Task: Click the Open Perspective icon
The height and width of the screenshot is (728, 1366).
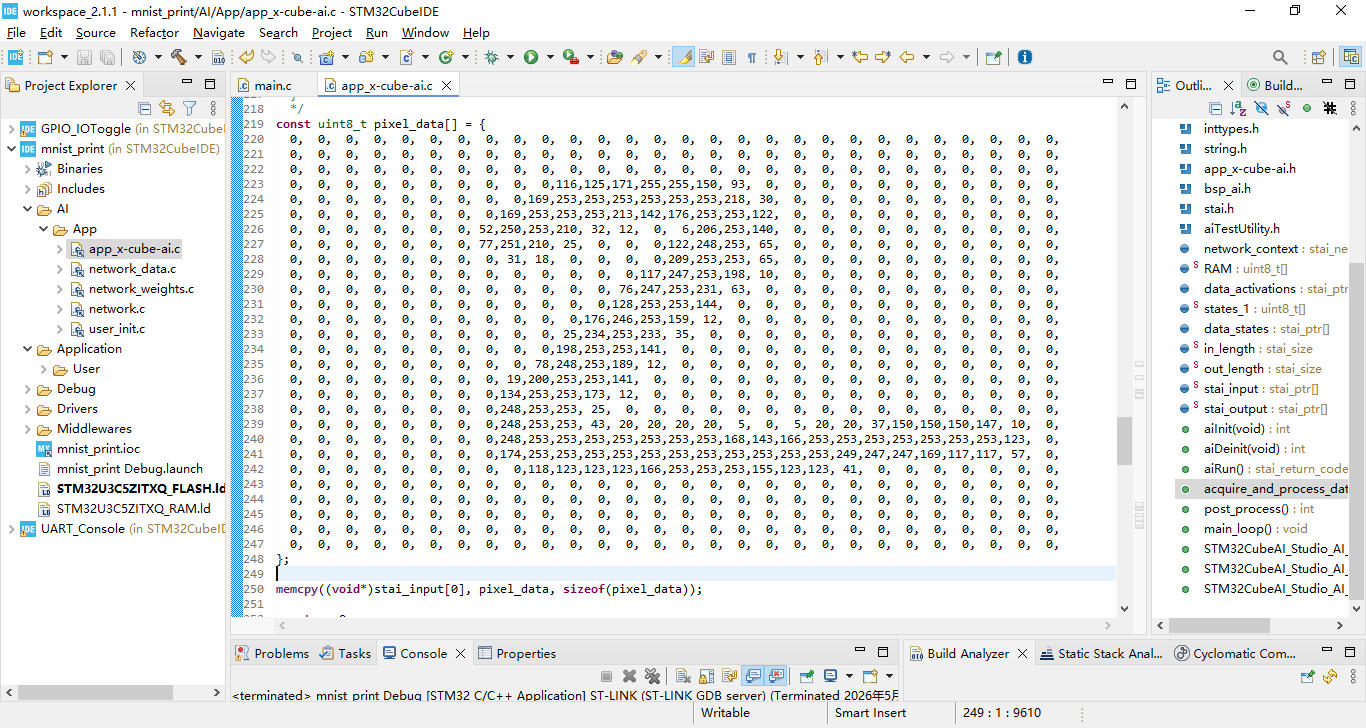Action: (x=1318, y=57)
